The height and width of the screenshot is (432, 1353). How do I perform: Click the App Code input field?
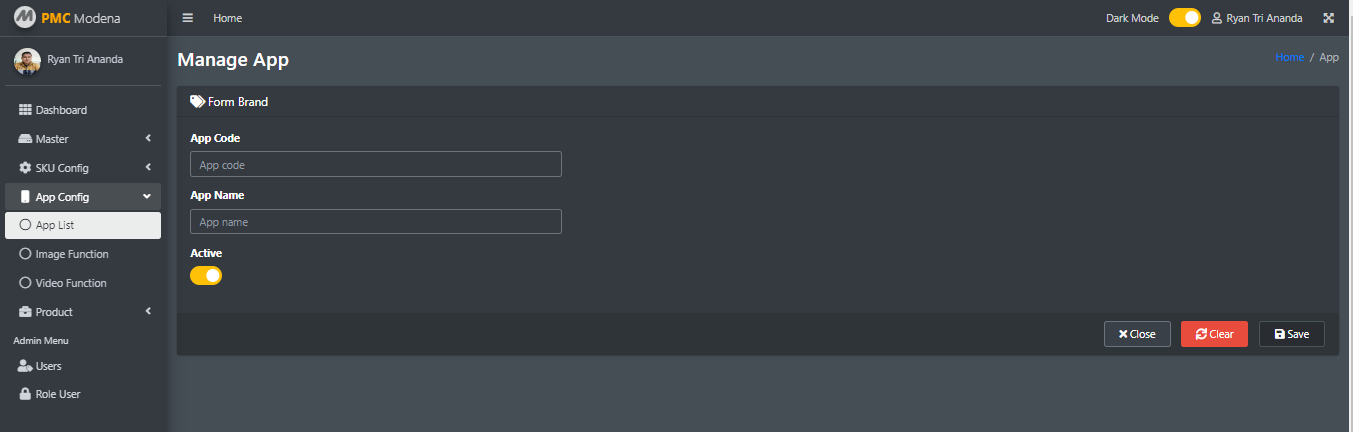pyautogui.click(x=376, y=164)
